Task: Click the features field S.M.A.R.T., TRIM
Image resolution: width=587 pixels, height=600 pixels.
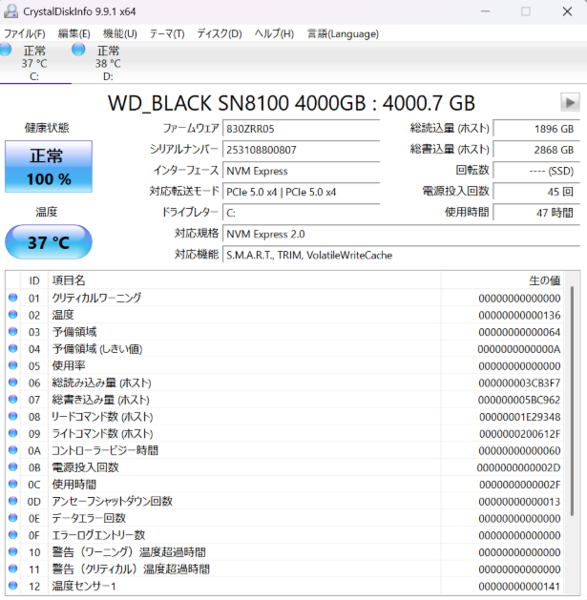Action: (401, 255)
